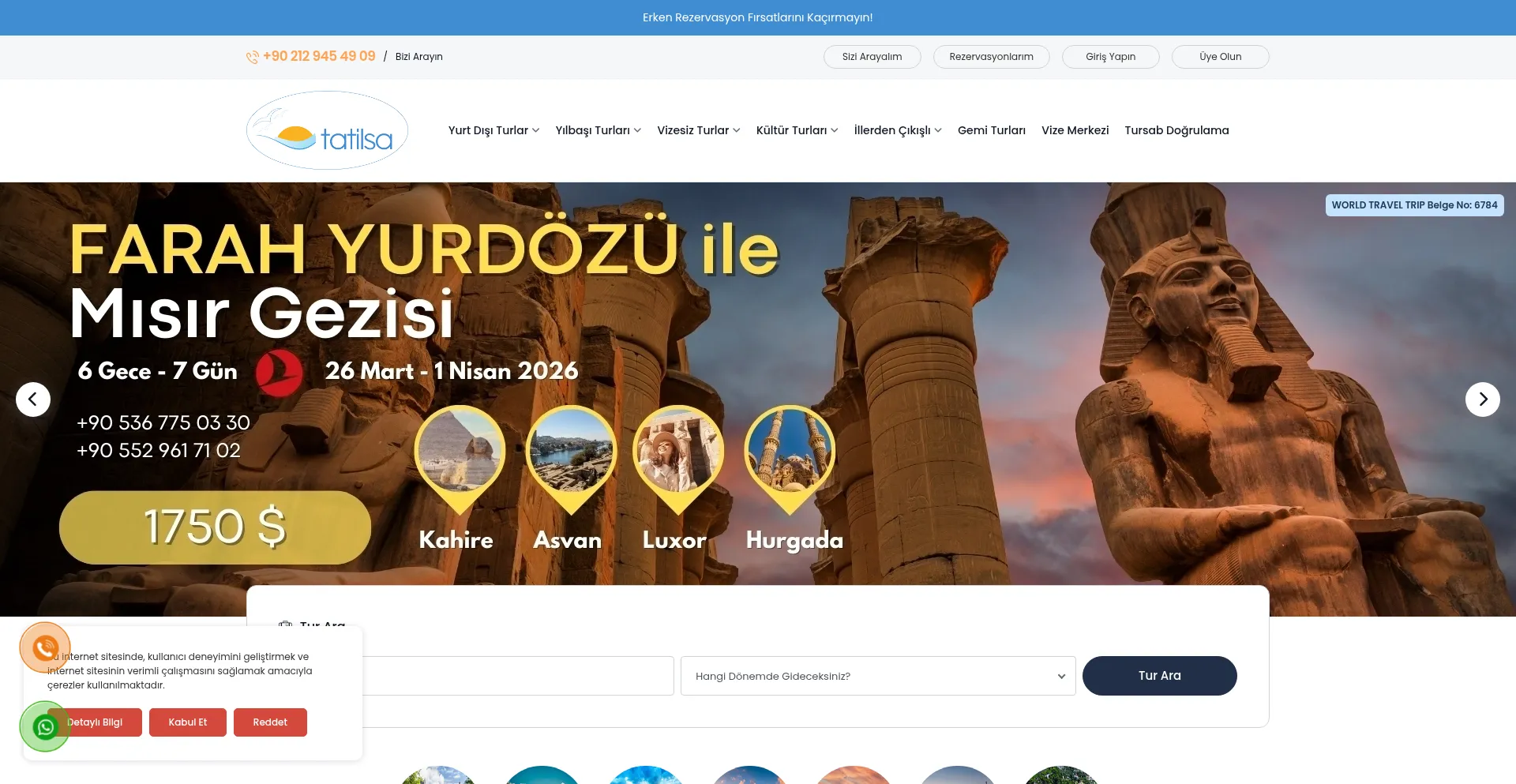Expand the Vizesiz Turlar dropdown
This screenshot has width=1516, height=784.
pyautogui.click(x=698, y=130)
